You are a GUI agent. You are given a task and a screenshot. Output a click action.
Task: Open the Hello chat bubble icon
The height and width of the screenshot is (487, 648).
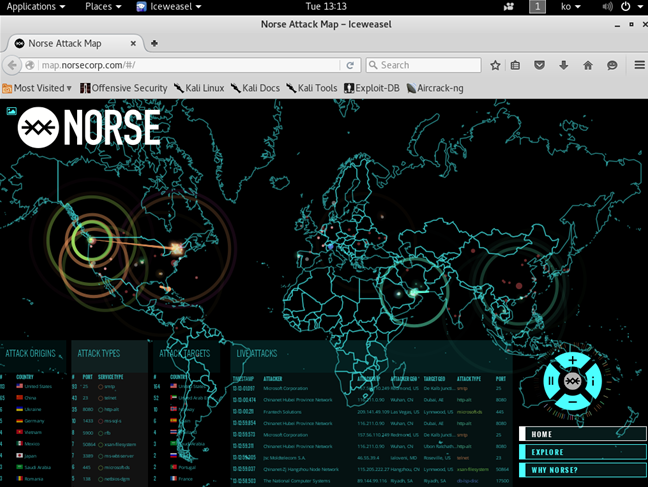612,65
